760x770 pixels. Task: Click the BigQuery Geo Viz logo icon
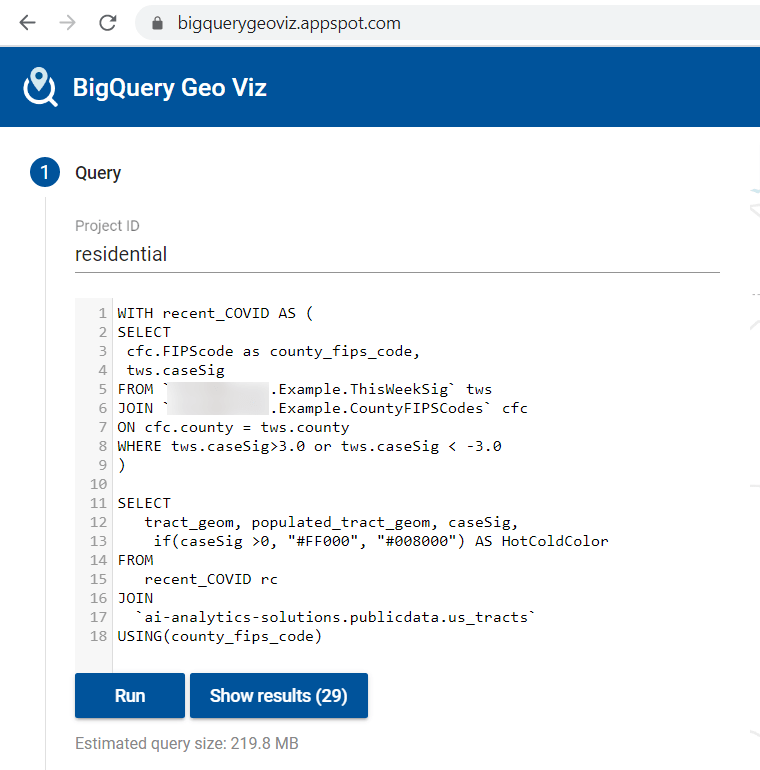40,87
